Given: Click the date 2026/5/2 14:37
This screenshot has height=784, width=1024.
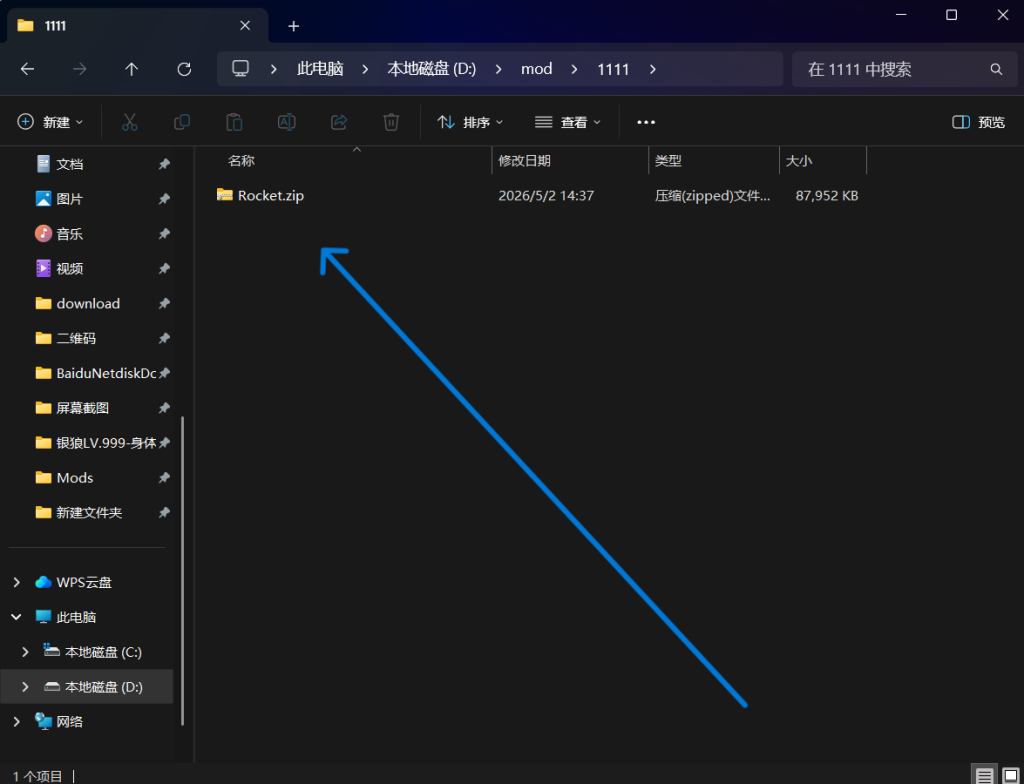Looking at the screenshot, I should (x=546, y=195).
